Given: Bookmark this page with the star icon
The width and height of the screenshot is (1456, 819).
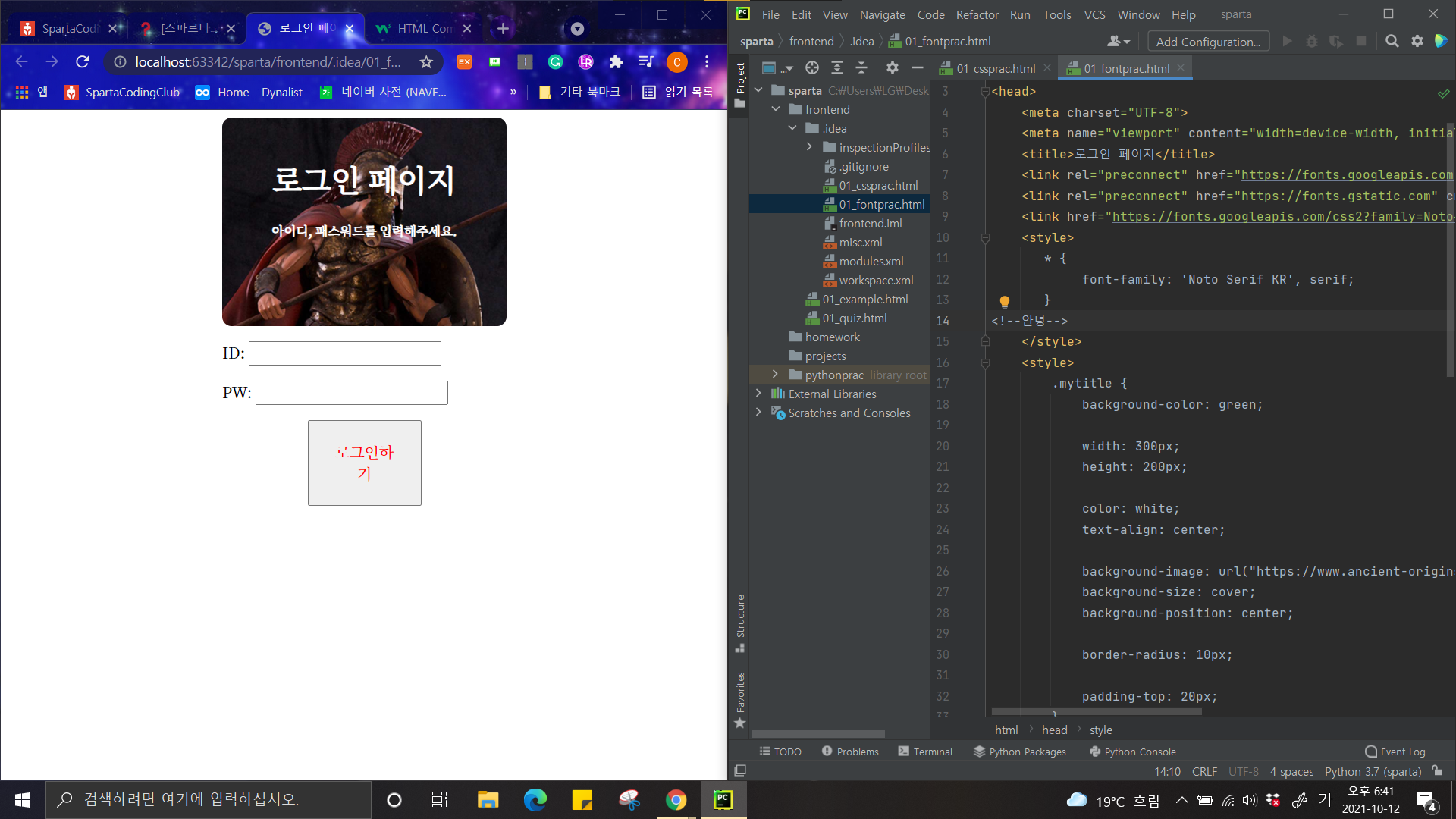Looking at the screenshot, I should 426,62.
